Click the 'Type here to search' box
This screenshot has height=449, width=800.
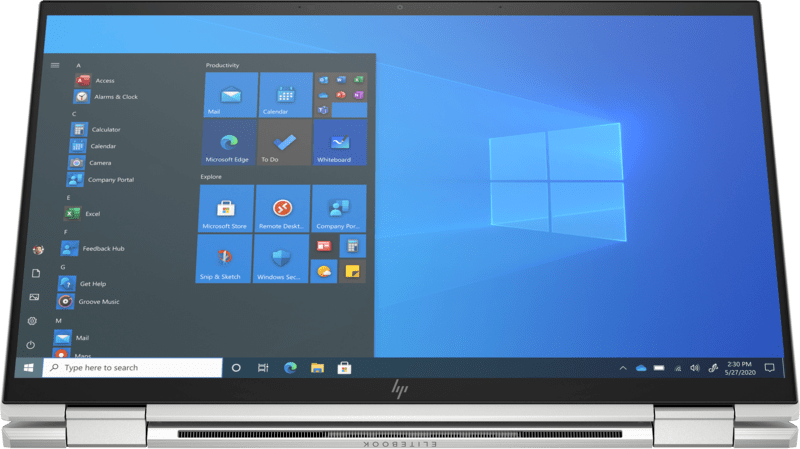point(133,368)
